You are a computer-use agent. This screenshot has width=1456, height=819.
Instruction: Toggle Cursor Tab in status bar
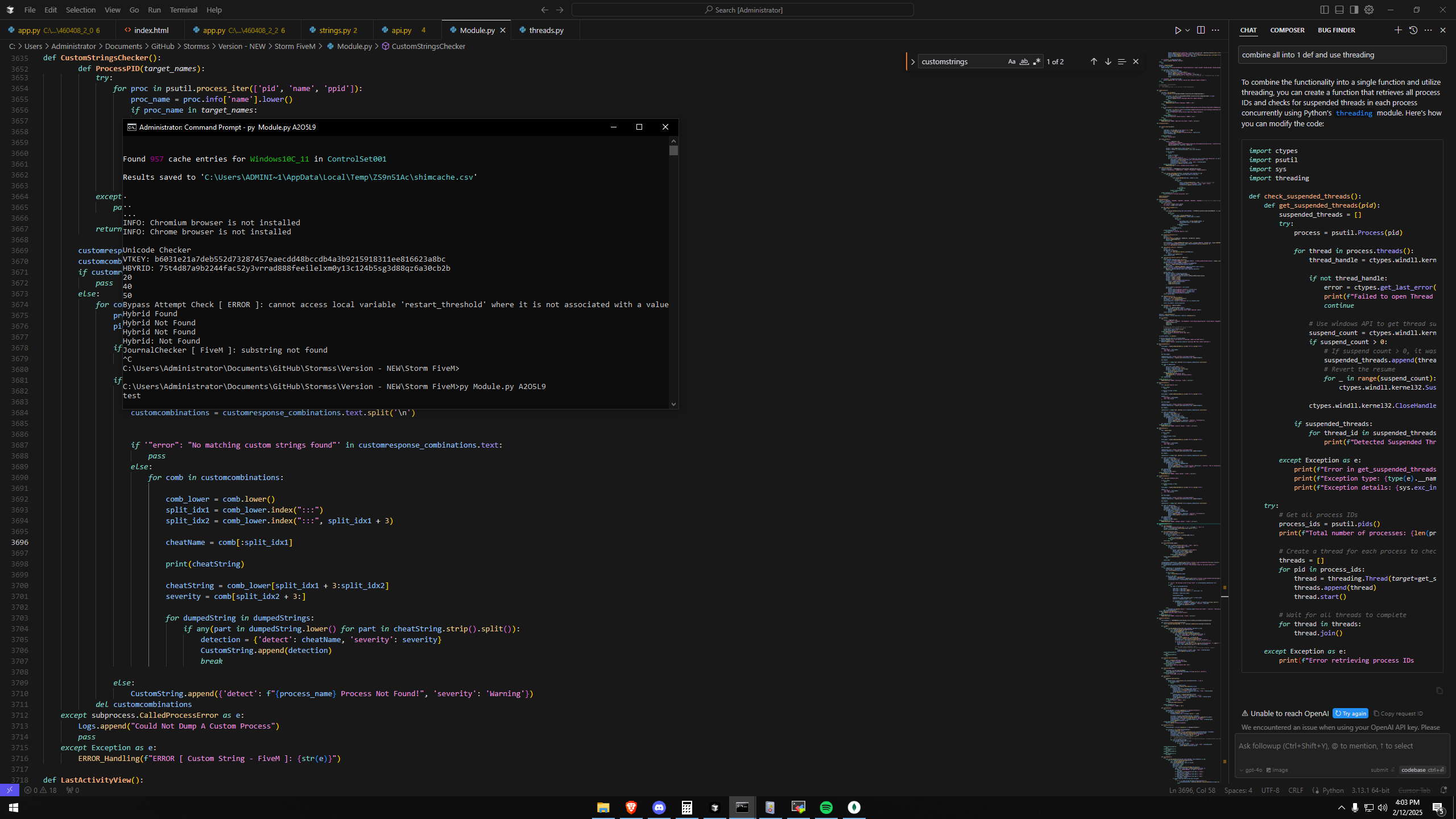click(x=1414, y=790)
